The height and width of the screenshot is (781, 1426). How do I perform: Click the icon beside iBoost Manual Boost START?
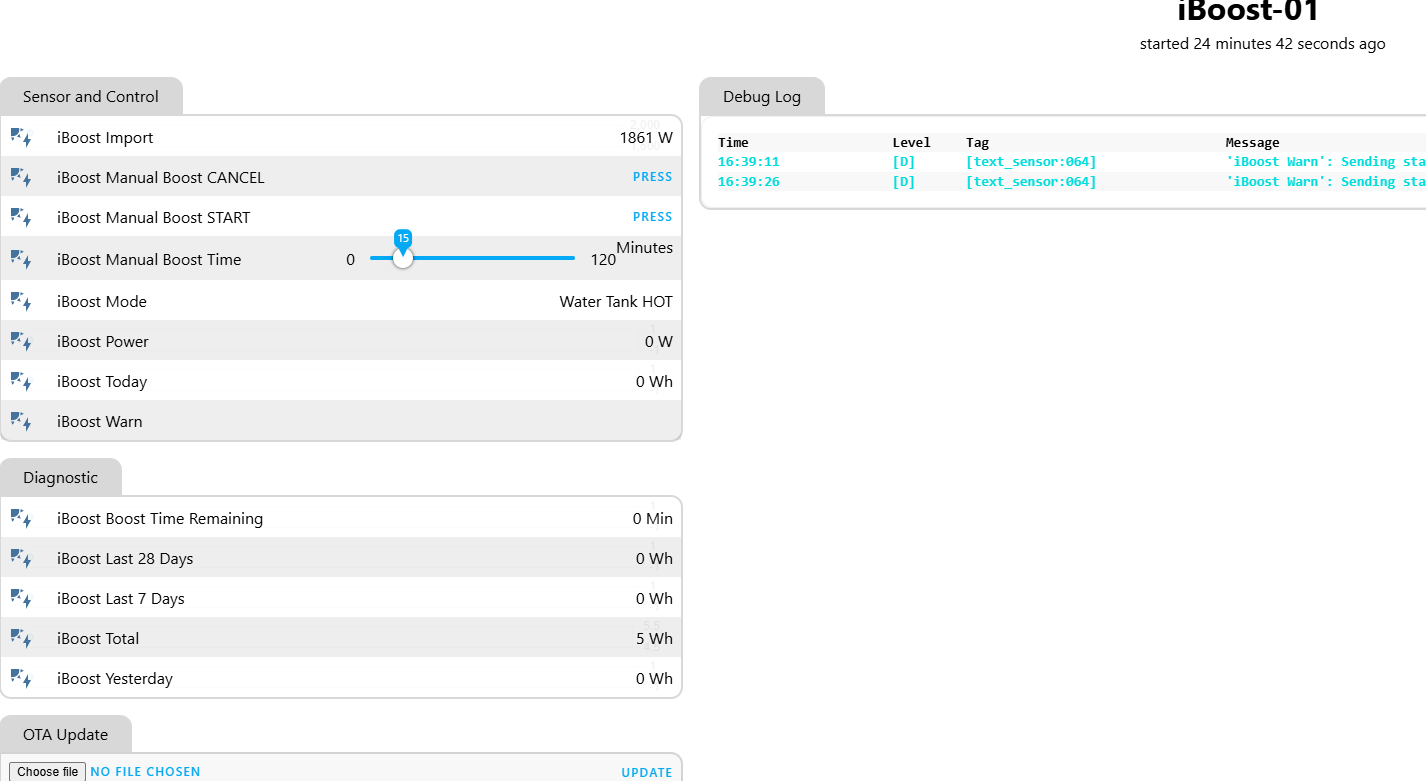(21, 217)
